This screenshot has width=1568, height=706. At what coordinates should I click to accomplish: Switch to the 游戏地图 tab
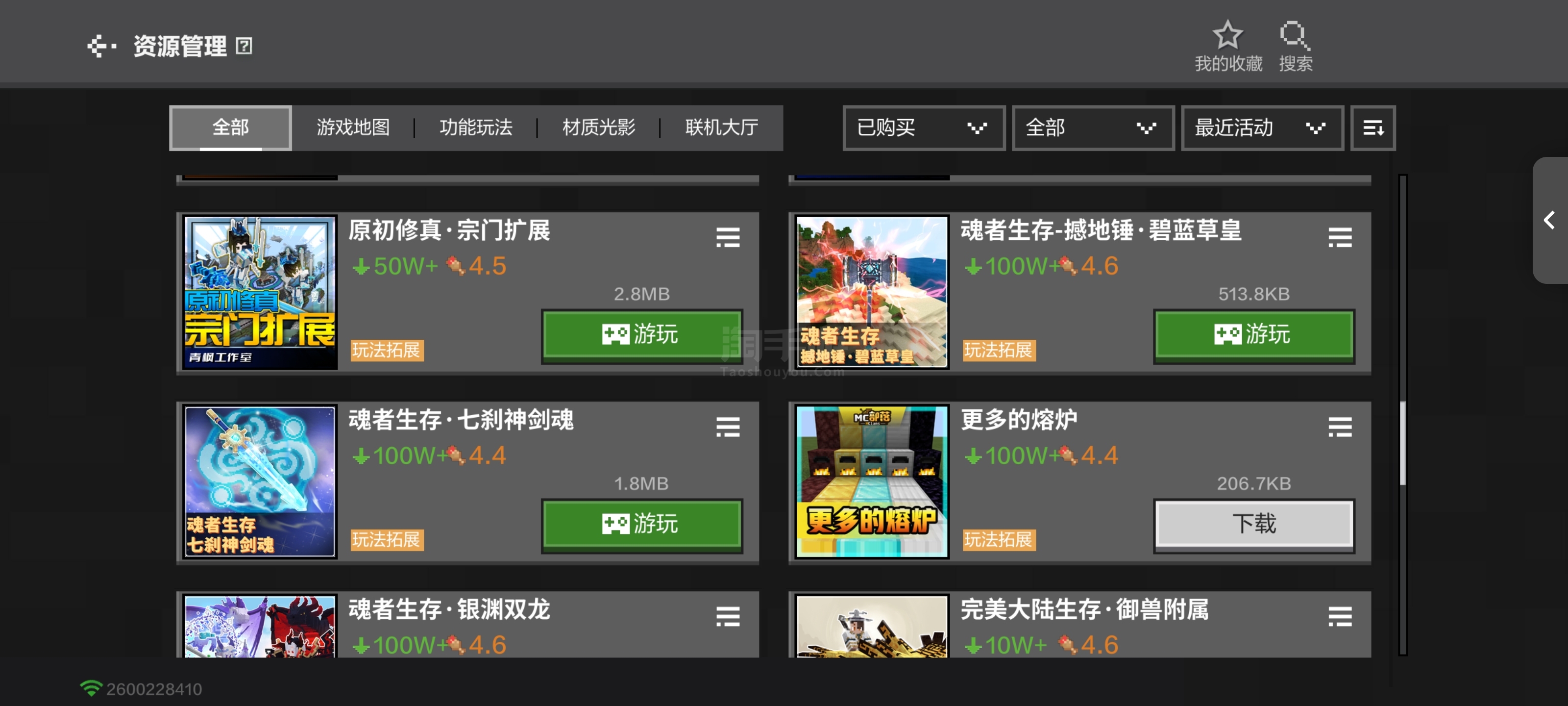pos(353,128)
